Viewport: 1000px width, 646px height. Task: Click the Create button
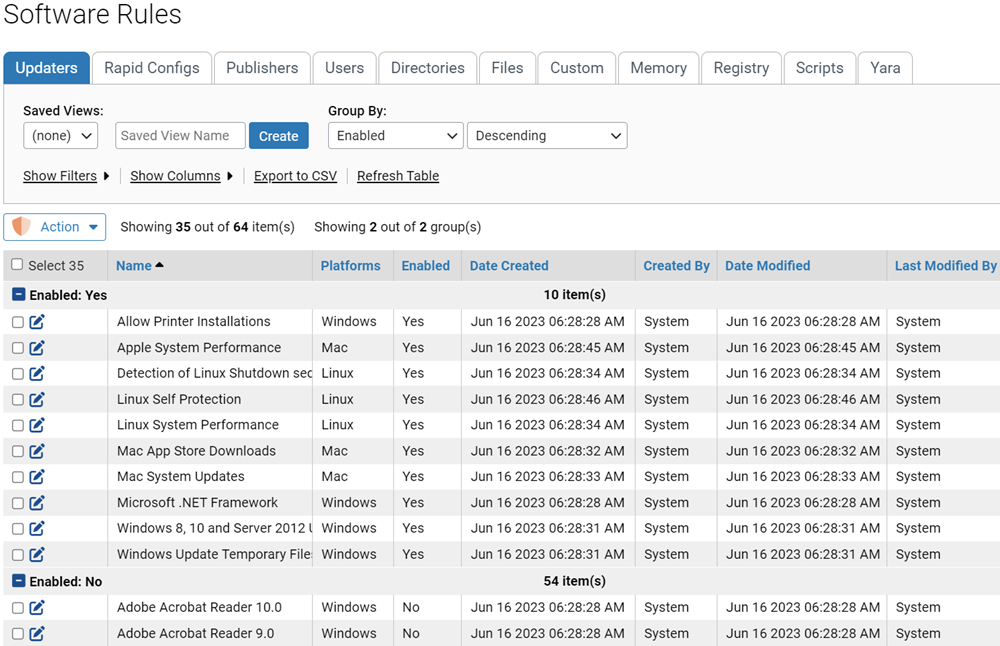(x=278, y=136)
